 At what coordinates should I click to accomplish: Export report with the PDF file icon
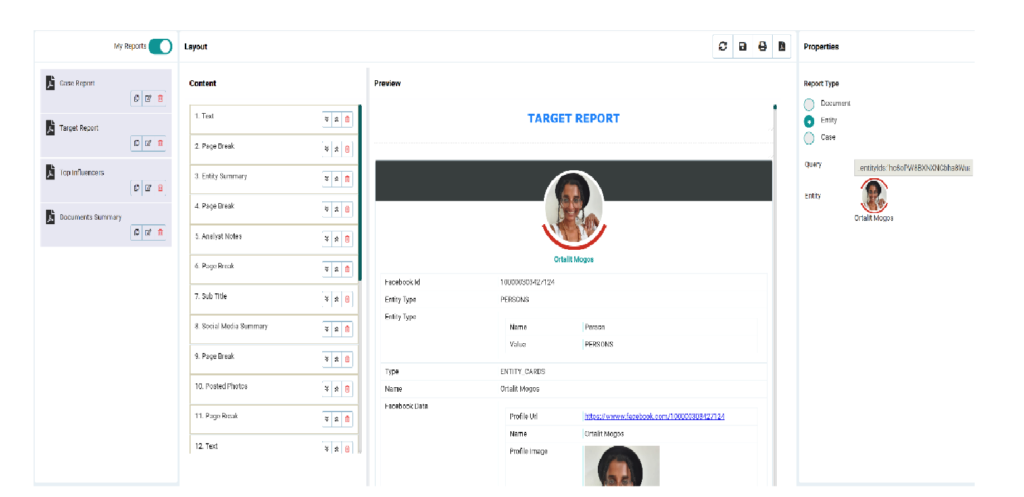[x=782, y=46]
